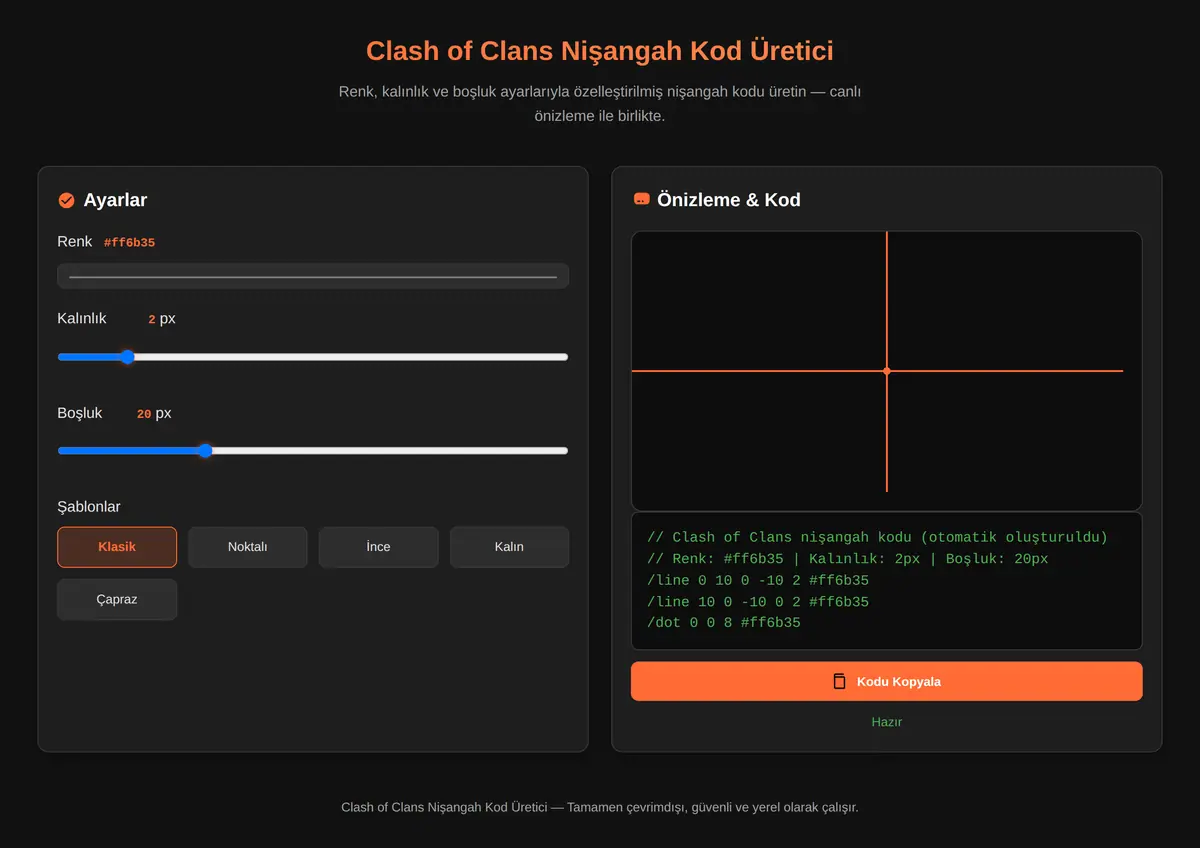Select the Klasik template
The height and width of the screenshot is (848, 1200).
[117, 547]
